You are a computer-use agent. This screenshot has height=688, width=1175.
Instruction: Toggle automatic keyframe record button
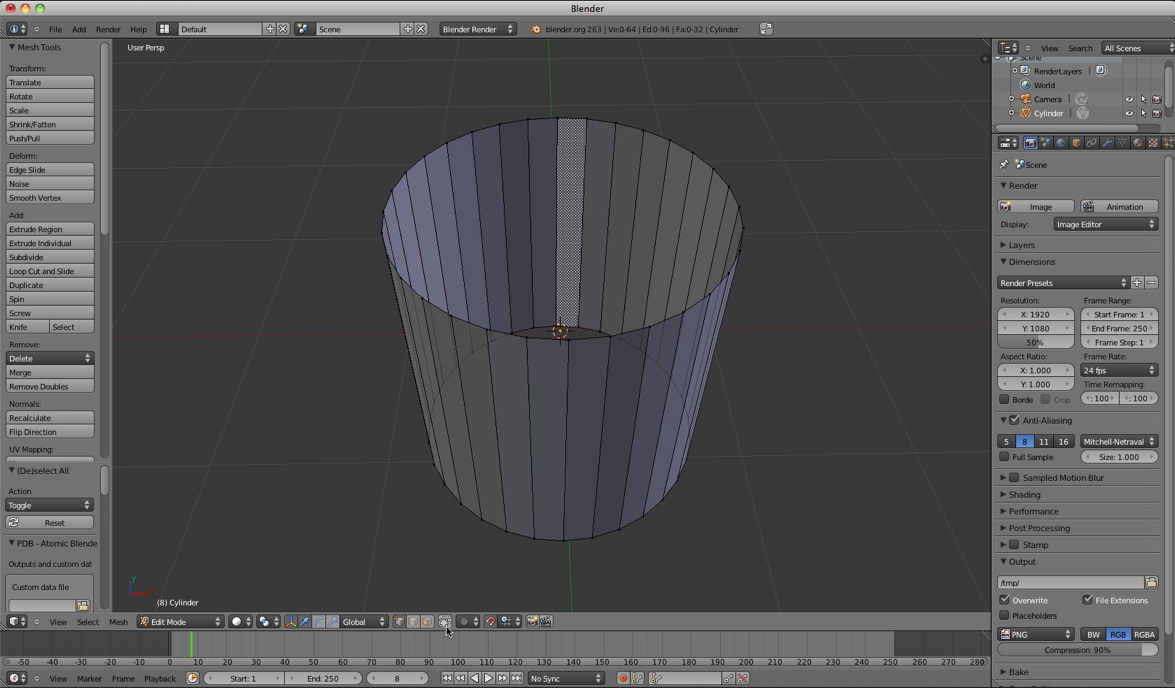coord(623,678)
